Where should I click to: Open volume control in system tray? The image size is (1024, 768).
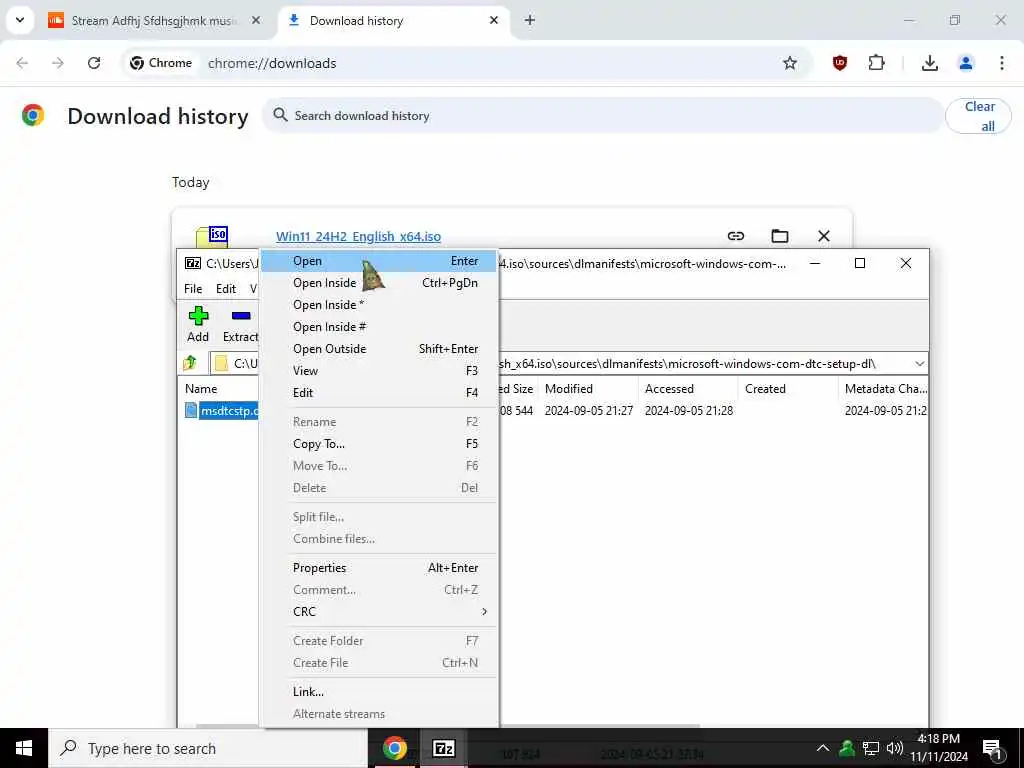895,748
